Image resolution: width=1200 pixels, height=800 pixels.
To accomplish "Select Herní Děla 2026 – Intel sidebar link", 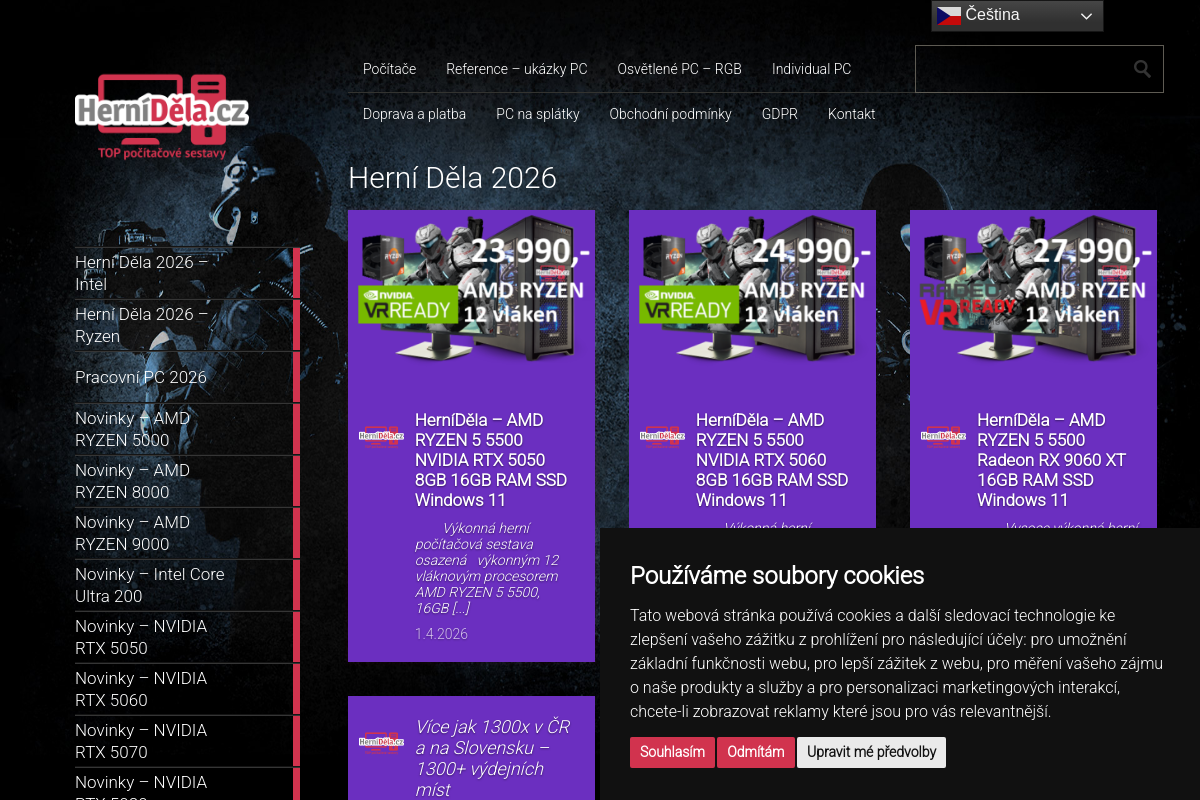I will (141, 273).
